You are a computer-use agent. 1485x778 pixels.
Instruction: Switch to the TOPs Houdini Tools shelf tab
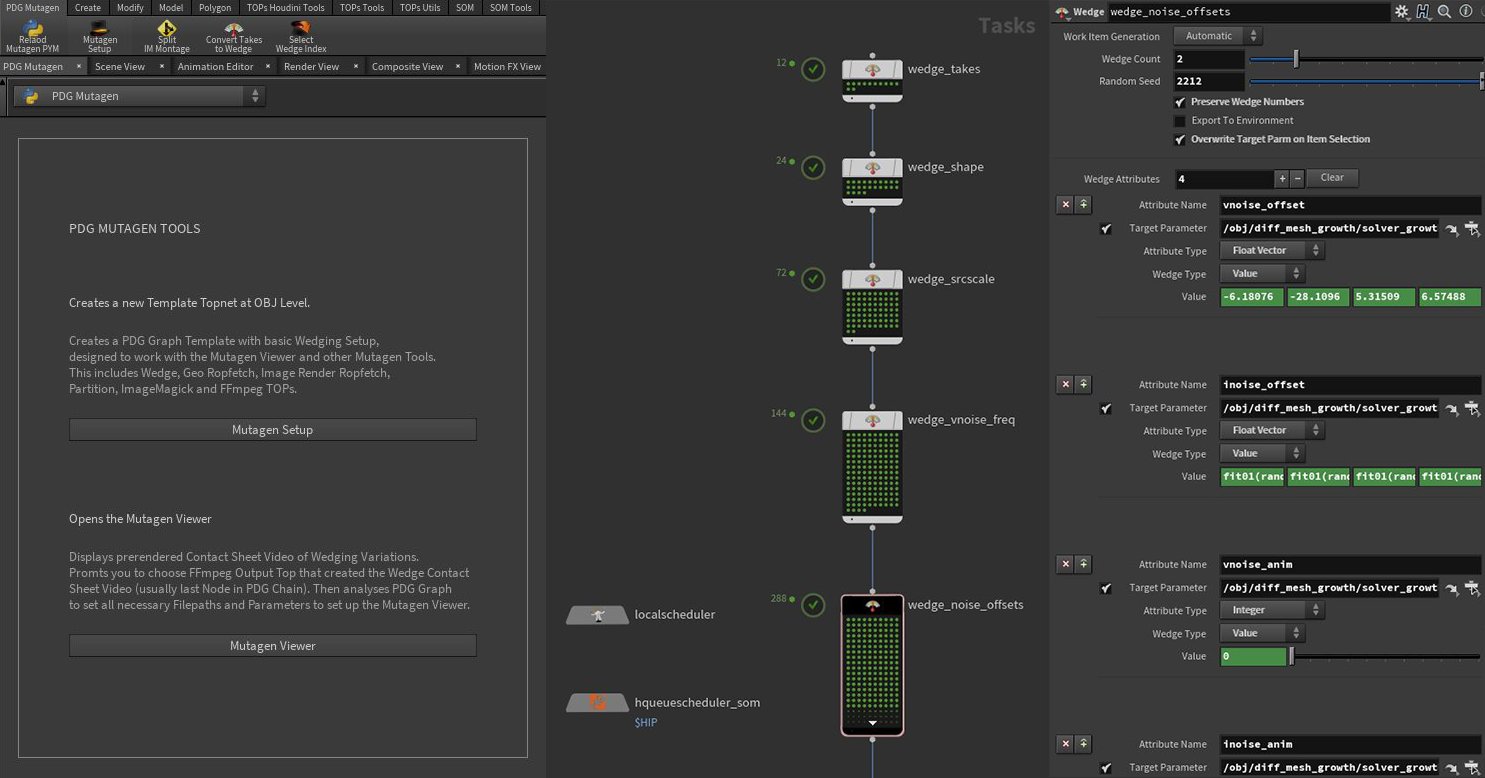click(285, 8)
